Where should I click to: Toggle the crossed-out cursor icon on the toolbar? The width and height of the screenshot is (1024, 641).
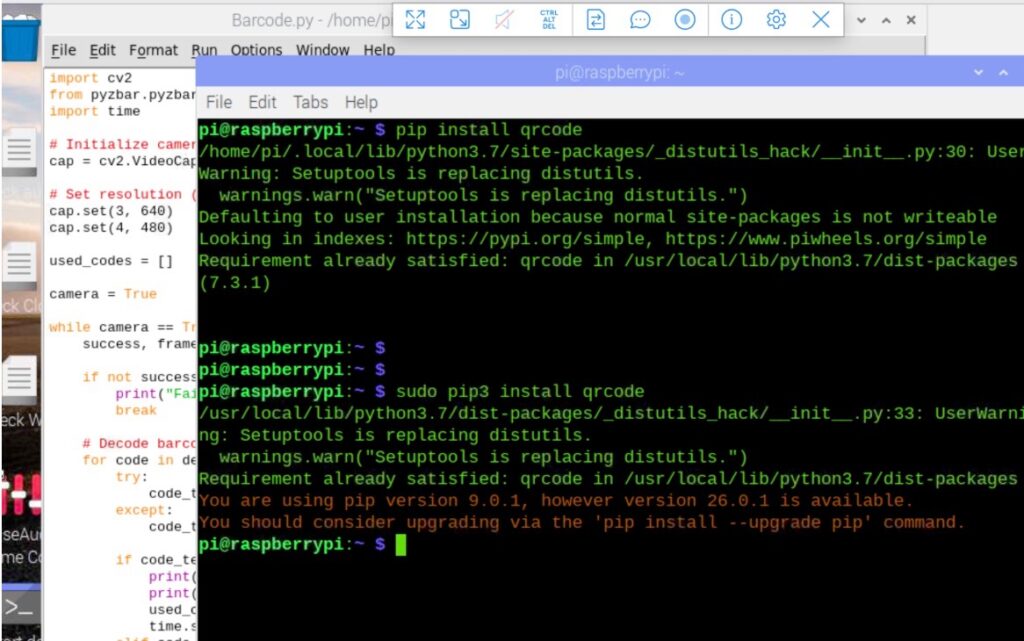pyautogui.click(x=504, y=18)
